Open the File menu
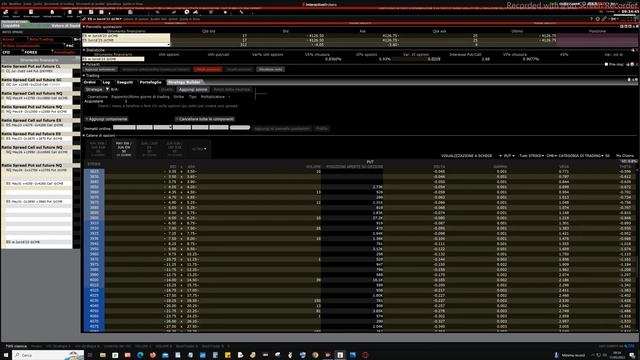 [x=4, y=4]
